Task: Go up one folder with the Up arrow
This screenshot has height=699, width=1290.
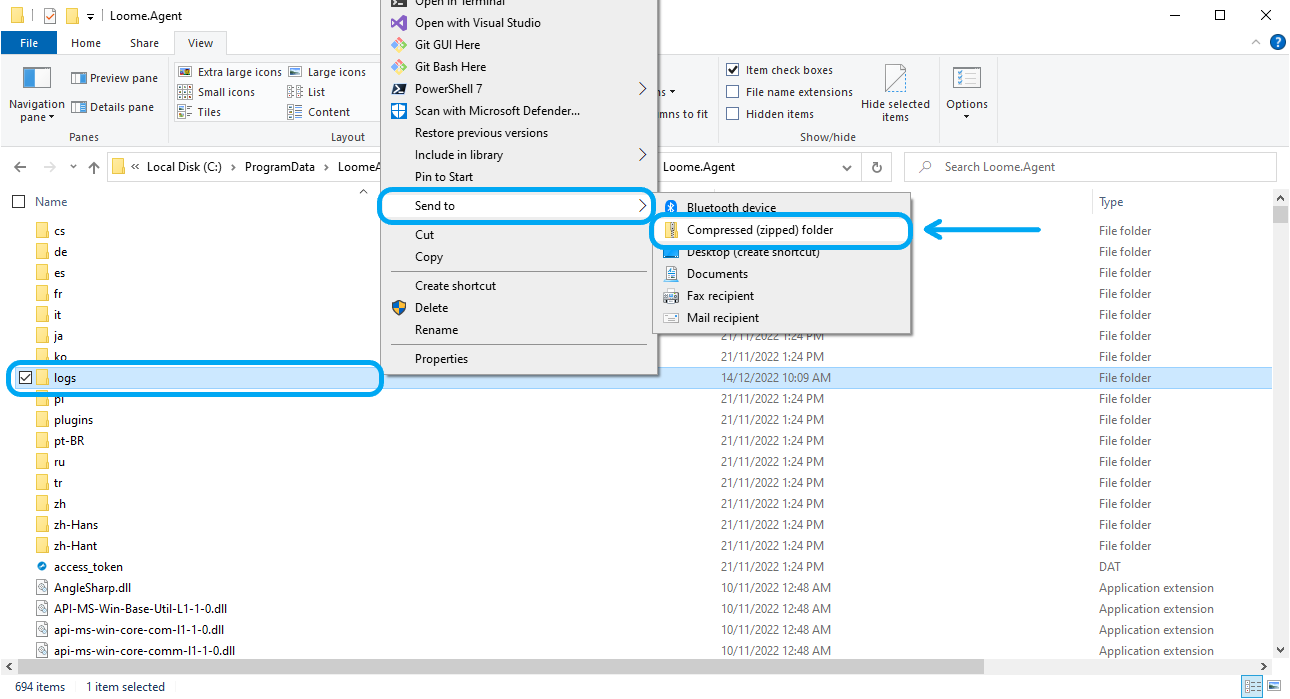Action: (x=94, y=167)
